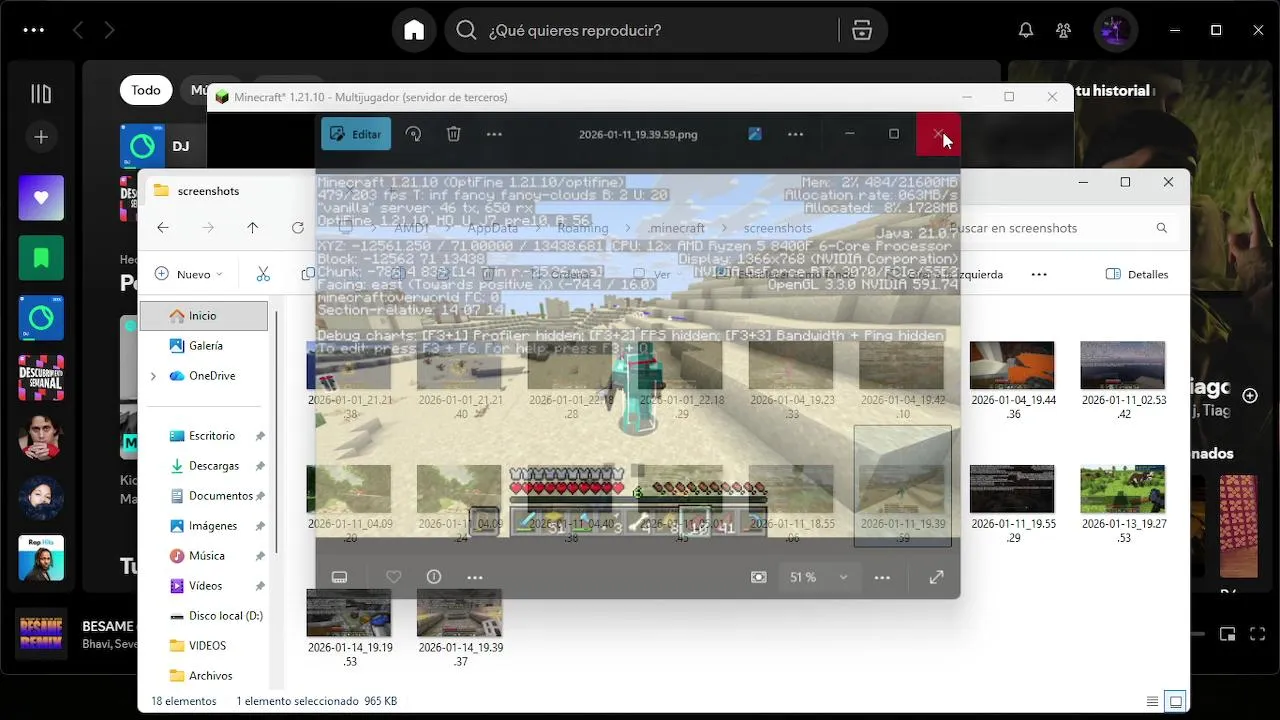Click the scissors cut icon in File Explorer

(263, 274)
